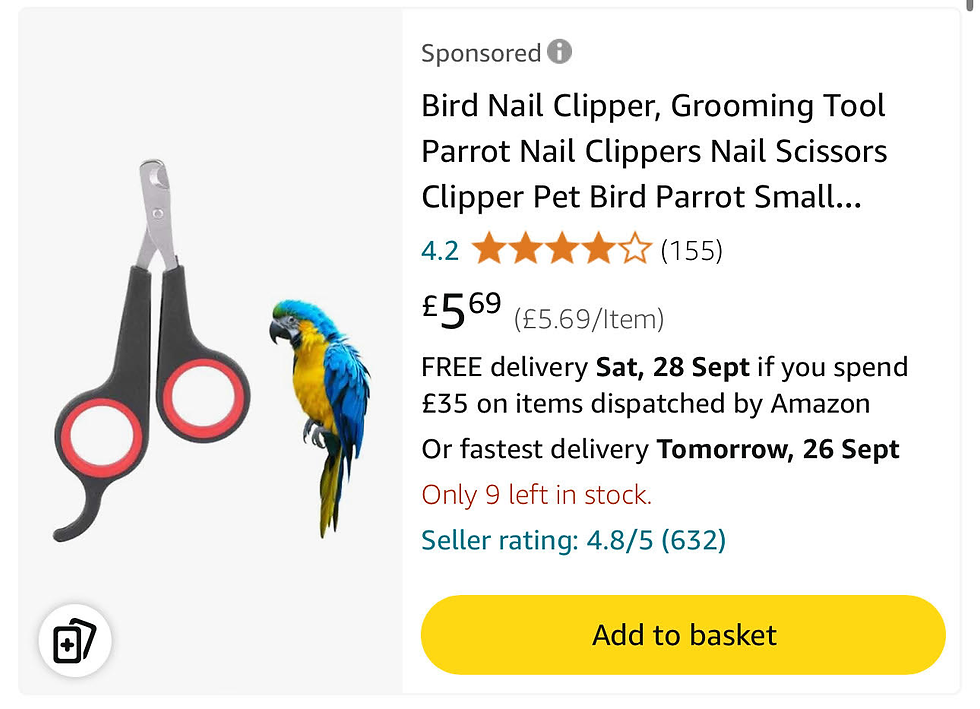
Task: Tap the add-to-collection icon below the product image
Action: click(x=75, y=641)
